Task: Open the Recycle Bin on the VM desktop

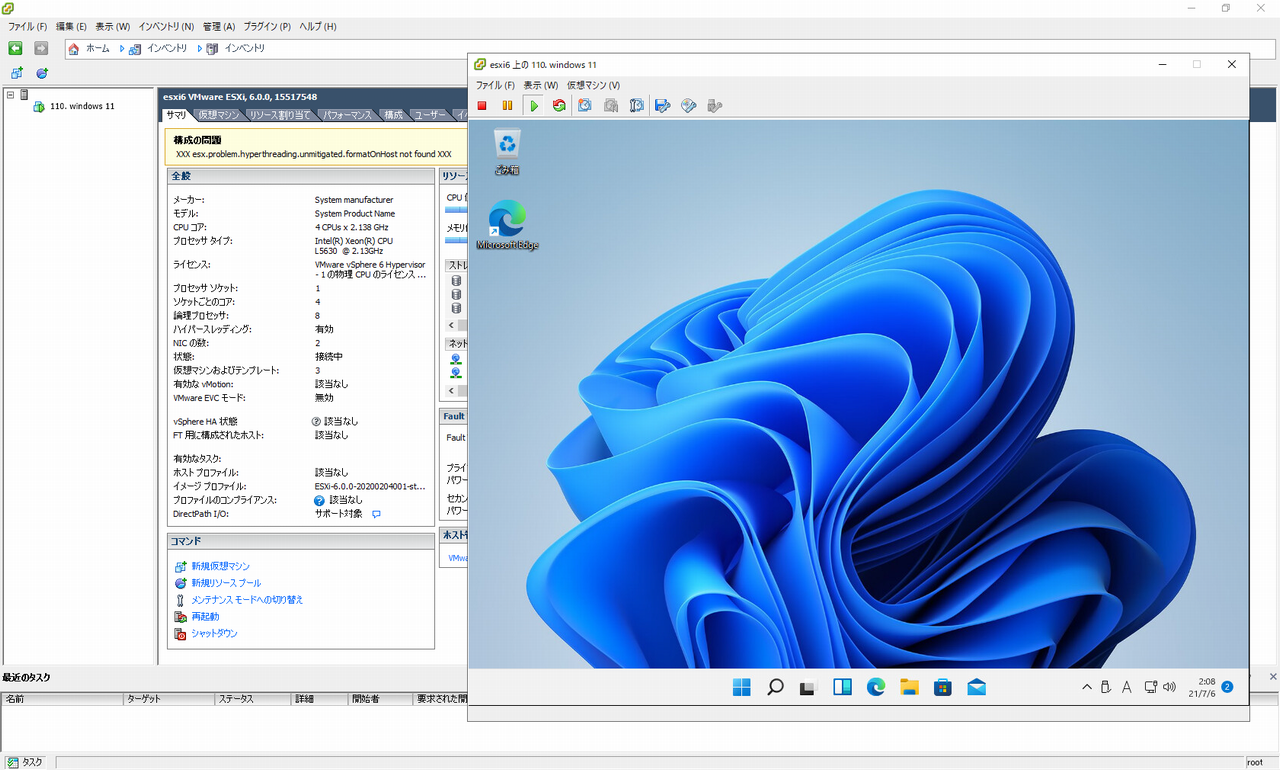Action: [x=508, y=152]
